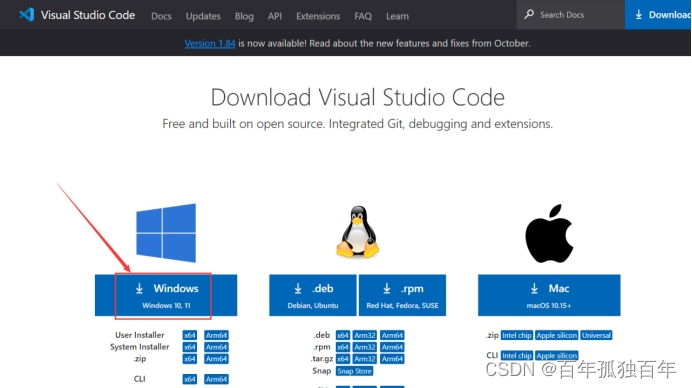Click the Linux Tux penguin image

(358, 231)
